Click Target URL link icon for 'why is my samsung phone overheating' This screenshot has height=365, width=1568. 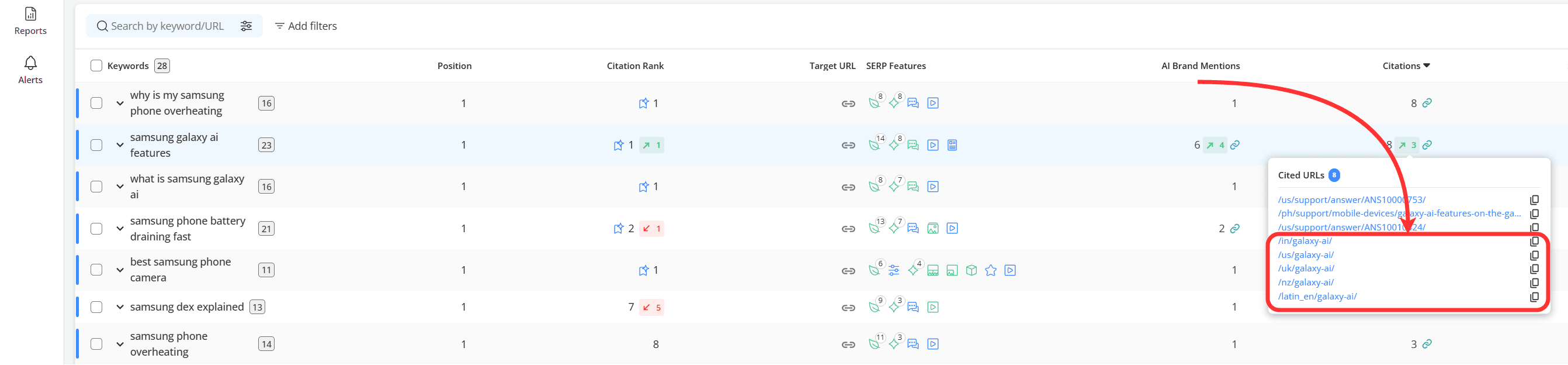pyautogui.click(x=848, y=104)
